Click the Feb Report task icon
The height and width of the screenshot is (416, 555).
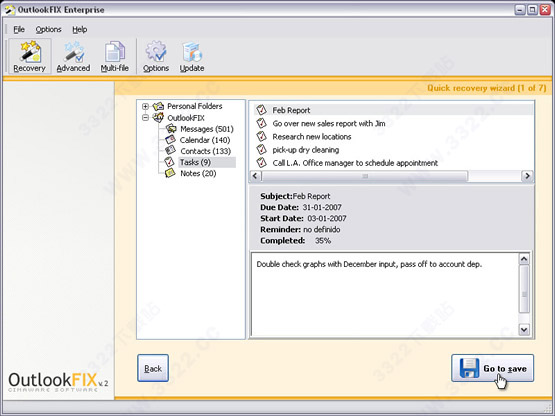pyautogui.click(x=261, y=110)
